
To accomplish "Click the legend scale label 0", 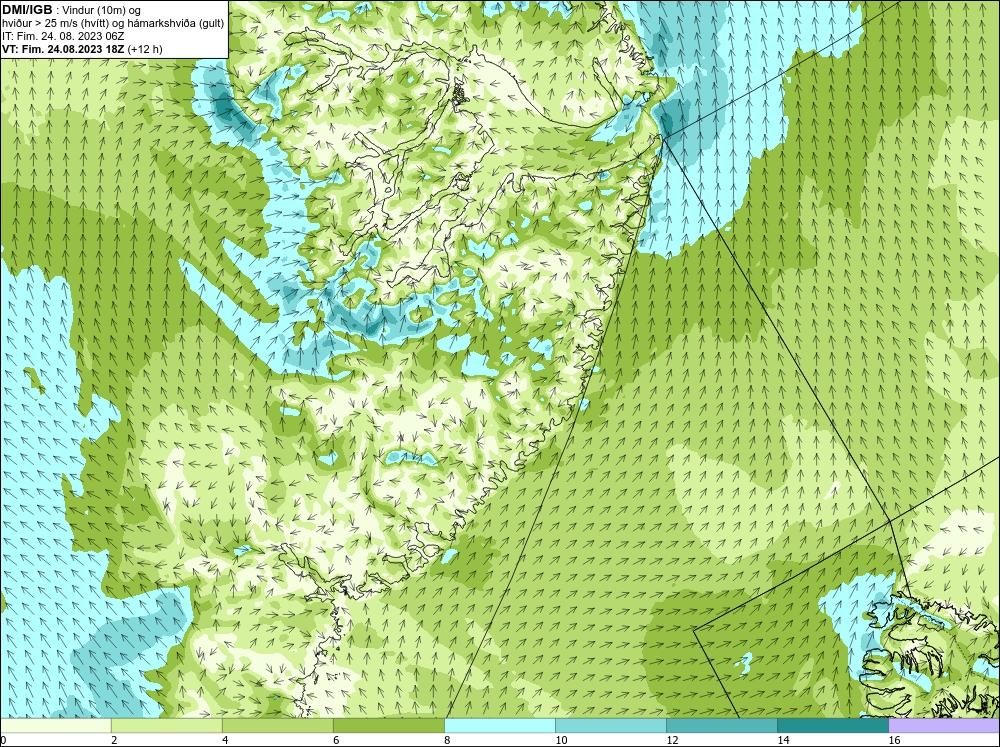I will click(x=3, y=740).
